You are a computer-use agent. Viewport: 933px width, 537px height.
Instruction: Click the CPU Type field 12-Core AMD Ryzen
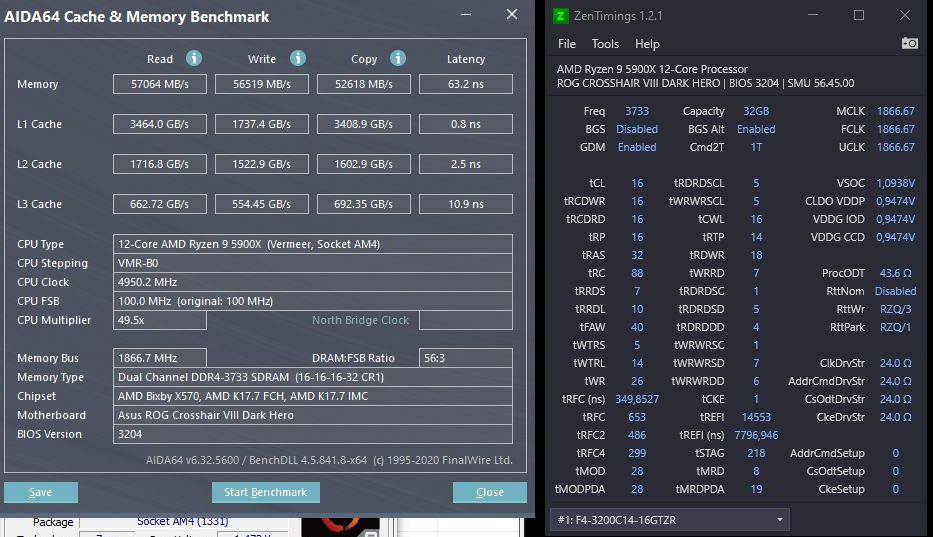point(312,244)
